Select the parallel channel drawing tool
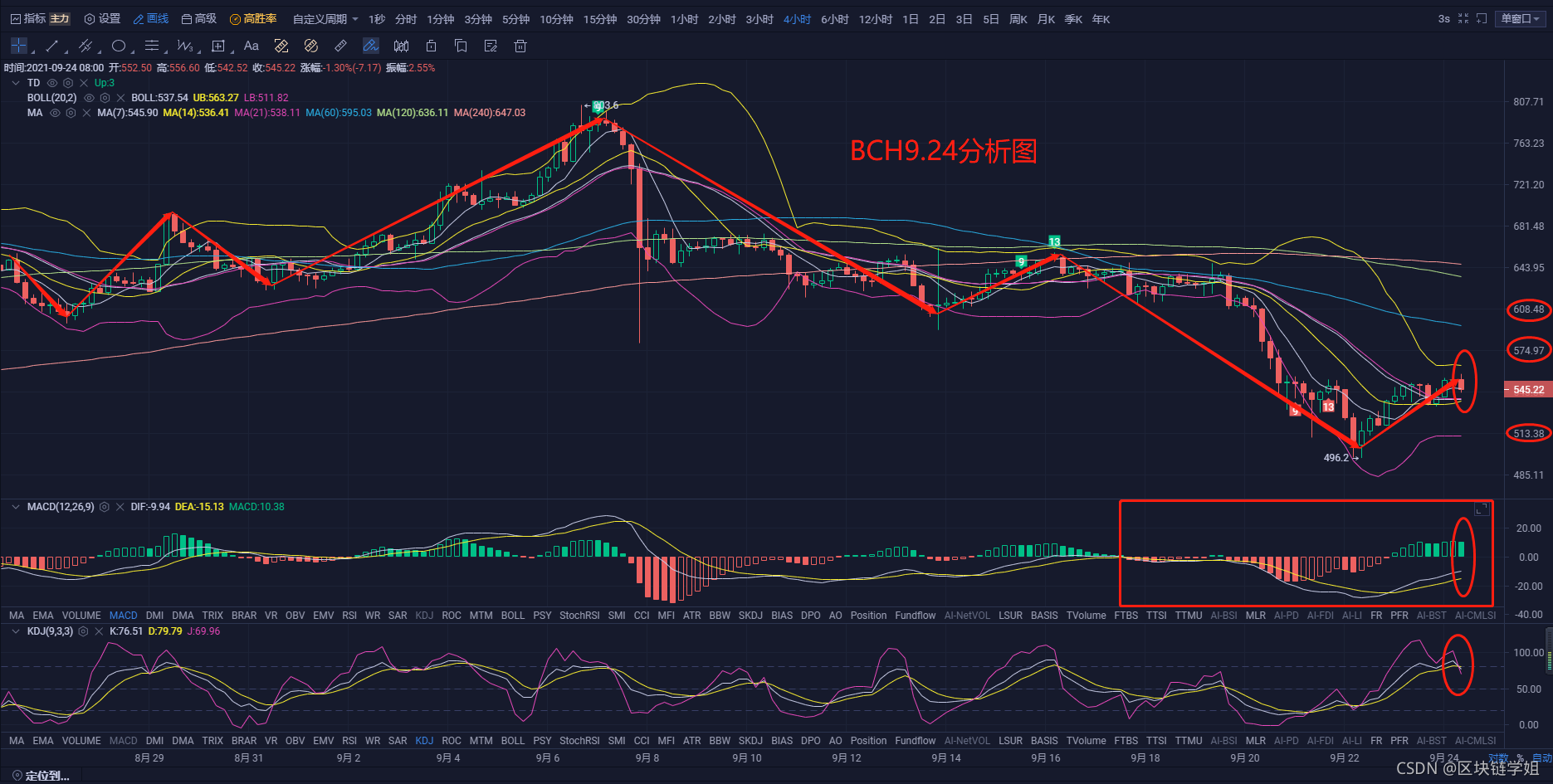1553x784 pixels. [85, 46]
